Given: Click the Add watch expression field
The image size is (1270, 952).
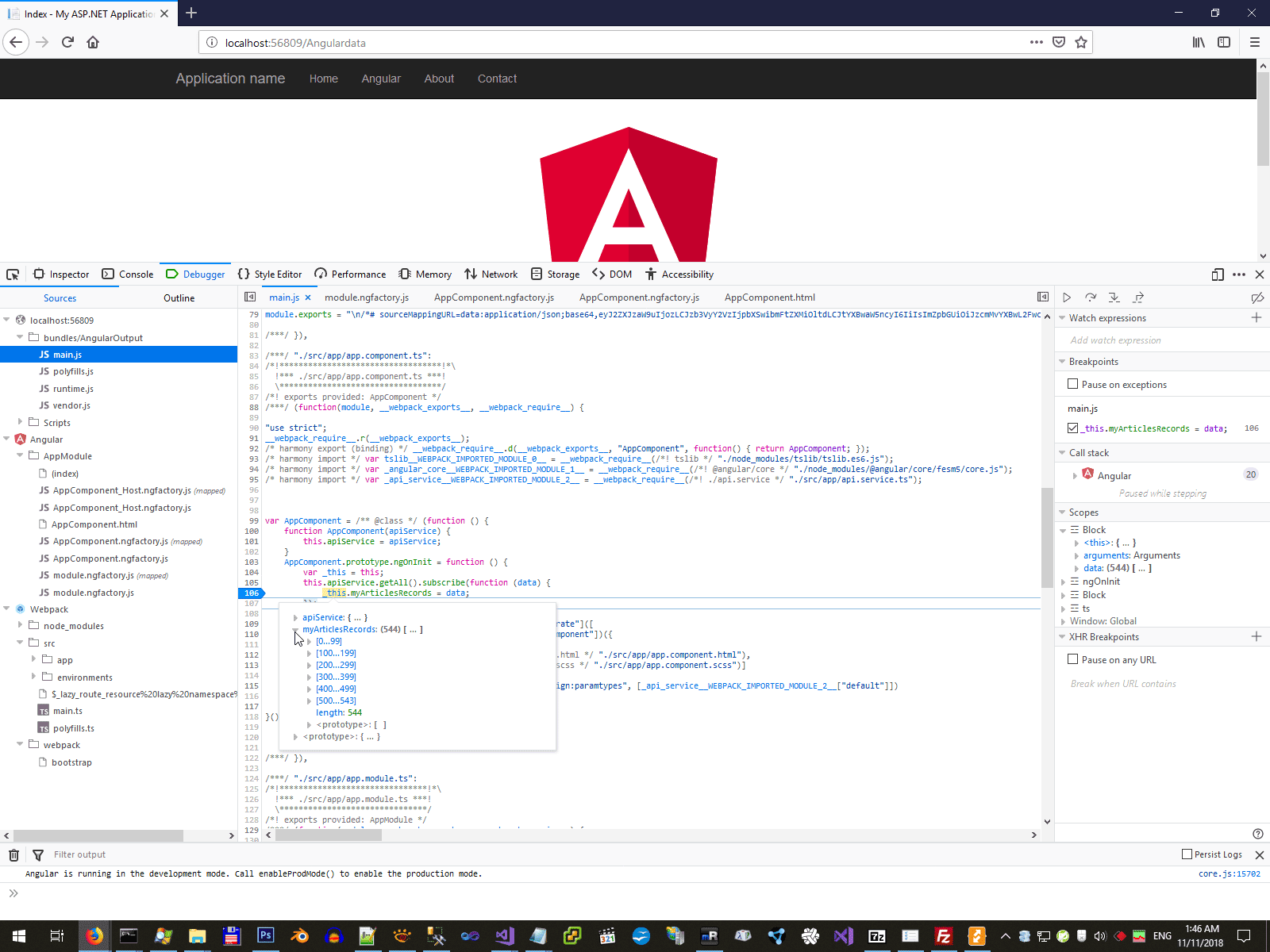Looking at the screenshot, I should [1162, 340].
